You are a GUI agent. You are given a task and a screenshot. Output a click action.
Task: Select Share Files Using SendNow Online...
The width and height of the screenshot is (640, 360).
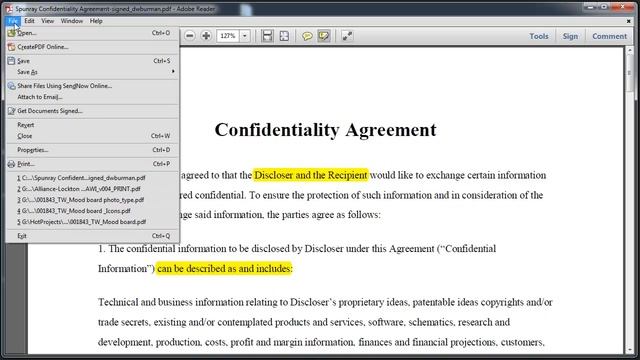click(92, 86)
